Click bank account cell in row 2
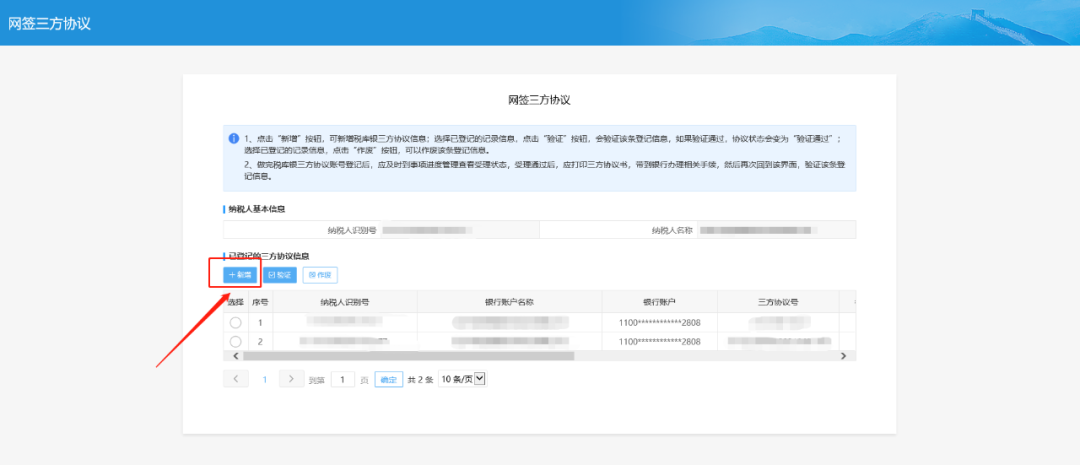 pos(660,342)
